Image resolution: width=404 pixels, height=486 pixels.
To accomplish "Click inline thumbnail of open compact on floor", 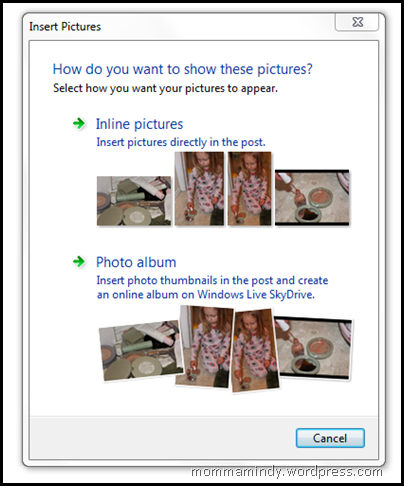I will (312, 198).
